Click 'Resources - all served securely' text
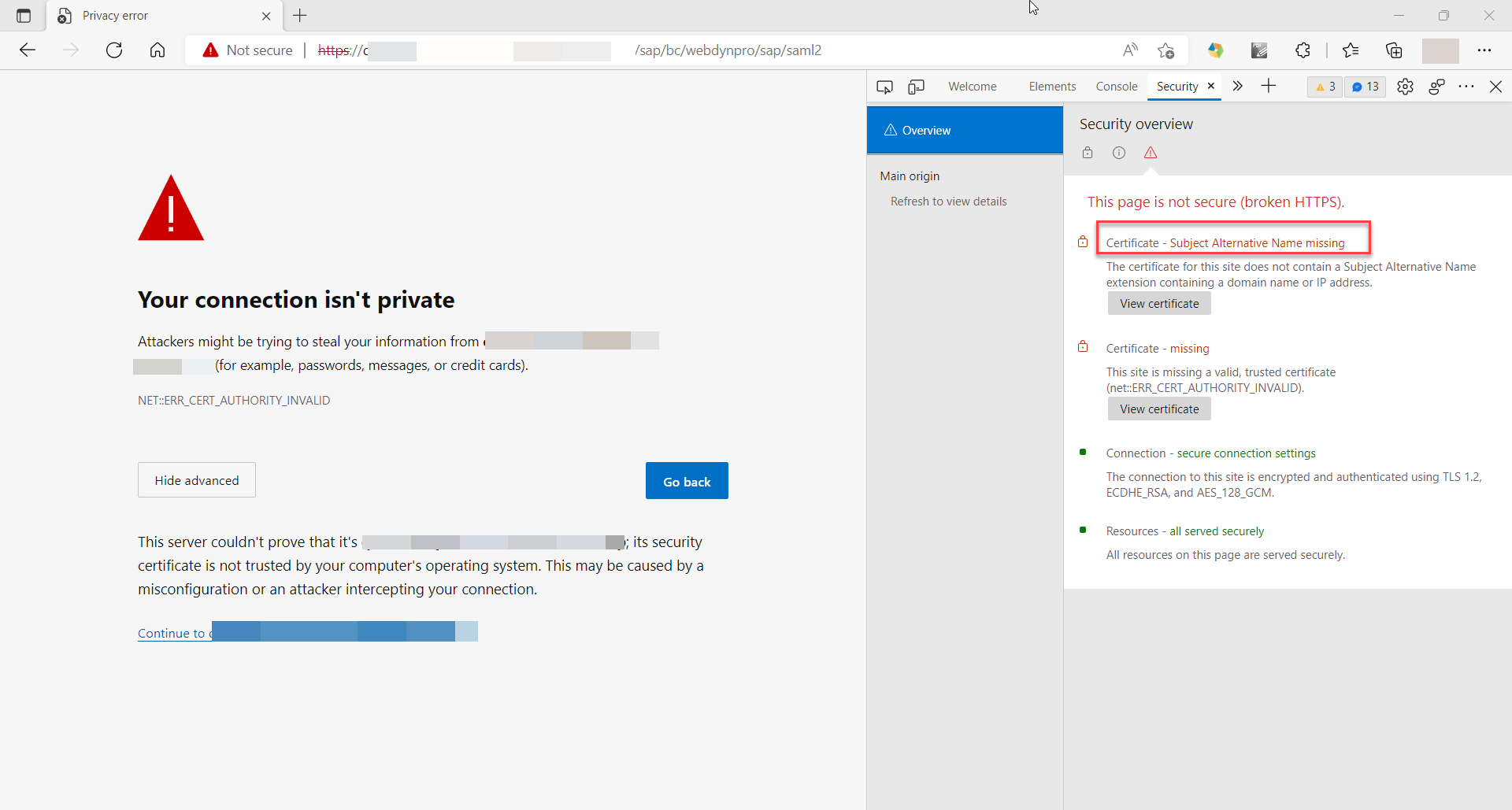1512x810 pixels. point(1184,531)
